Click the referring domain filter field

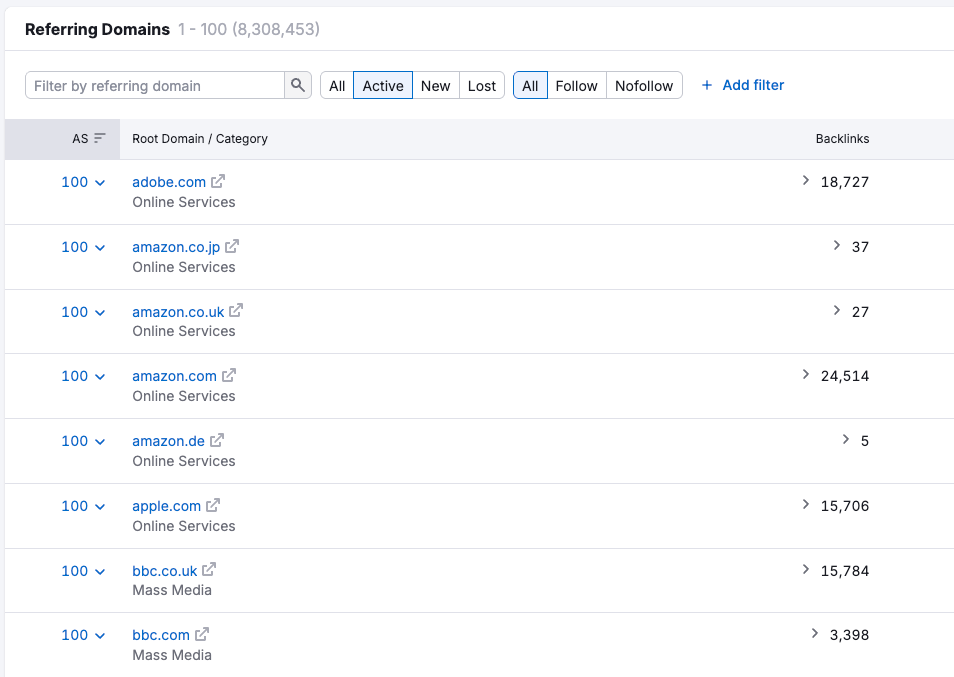pos(155,86)
